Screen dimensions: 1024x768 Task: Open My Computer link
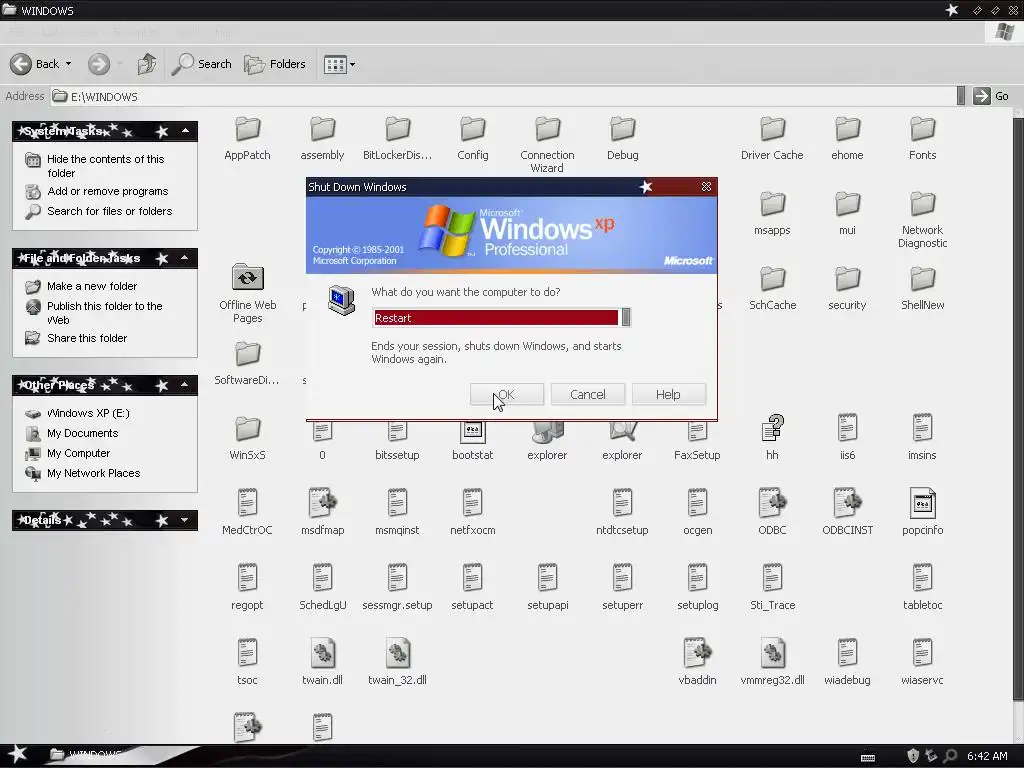[78, 453]
